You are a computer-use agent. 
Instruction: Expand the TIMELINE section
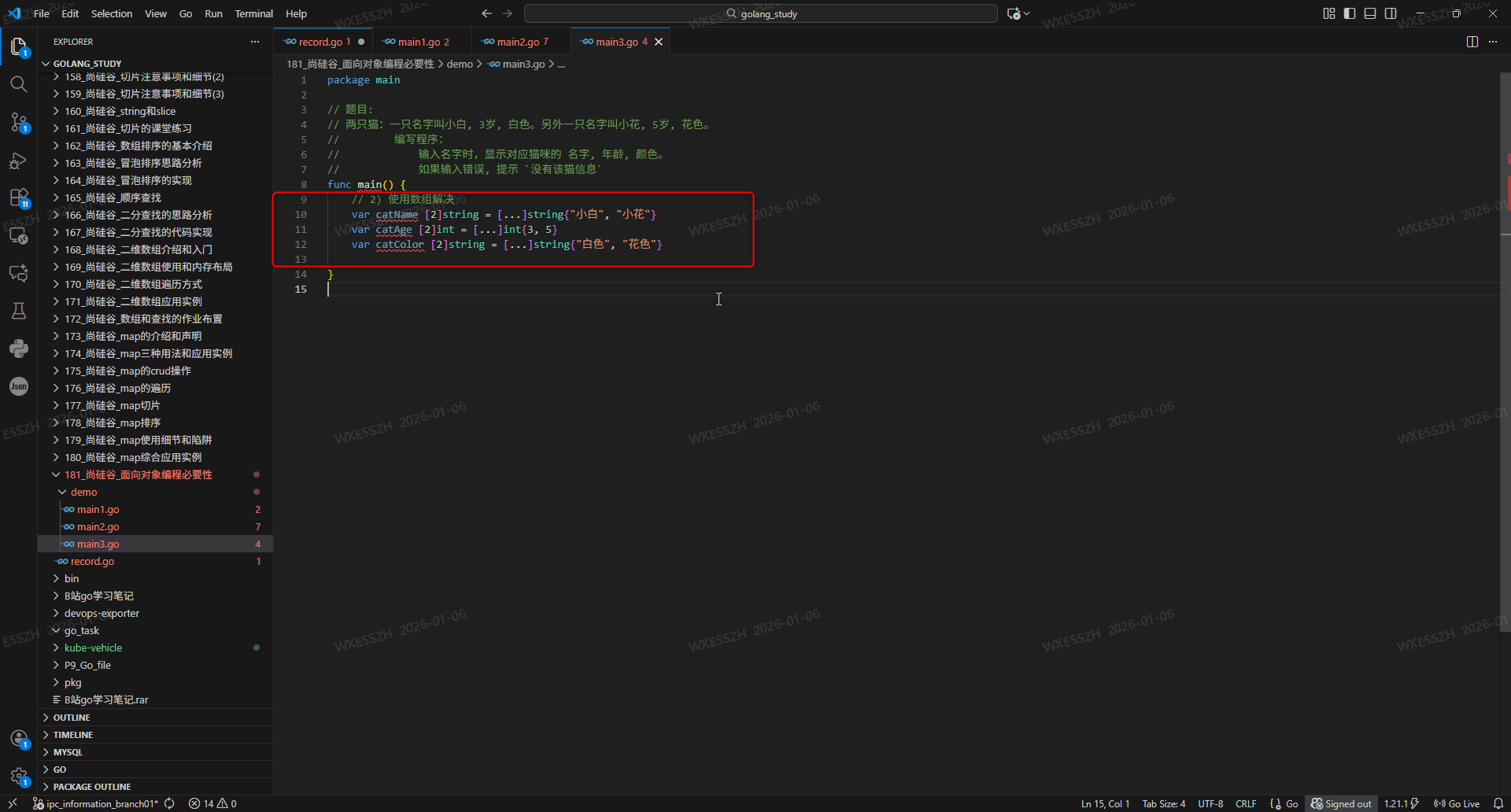pyautogui.click(x=156, y=735)
